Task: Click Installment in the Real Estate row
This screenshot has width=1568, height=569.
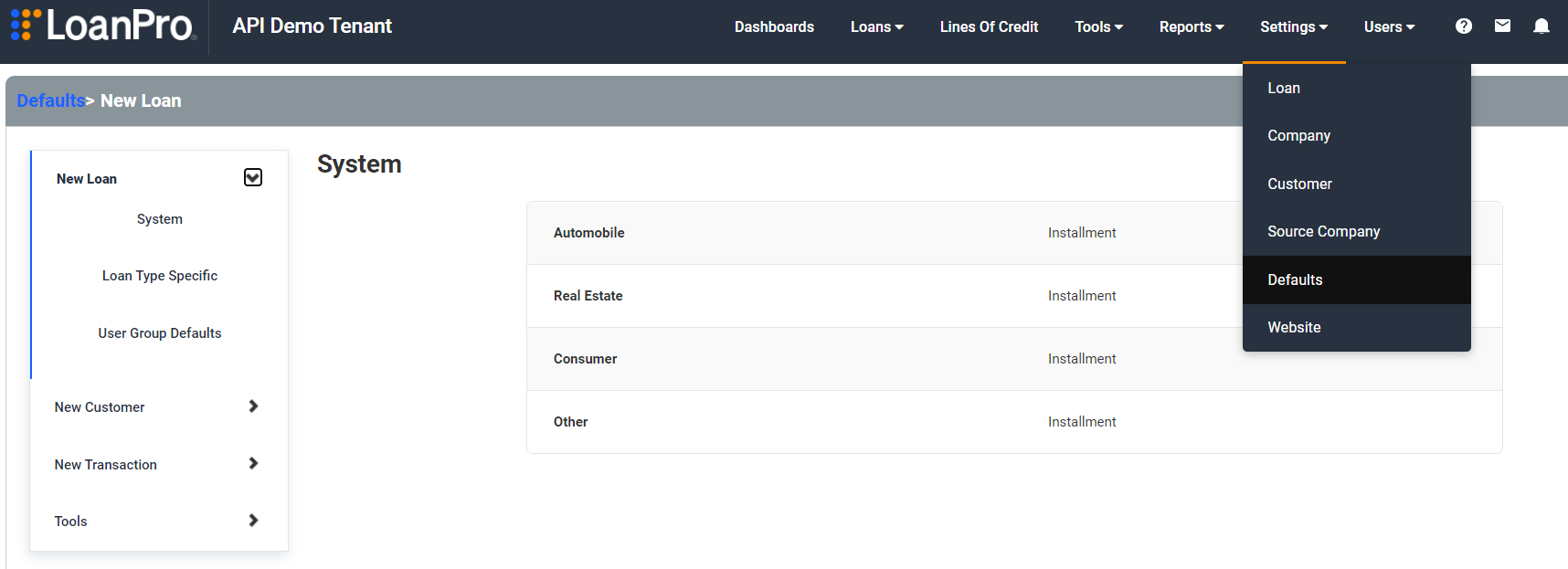Action: 1082,296
